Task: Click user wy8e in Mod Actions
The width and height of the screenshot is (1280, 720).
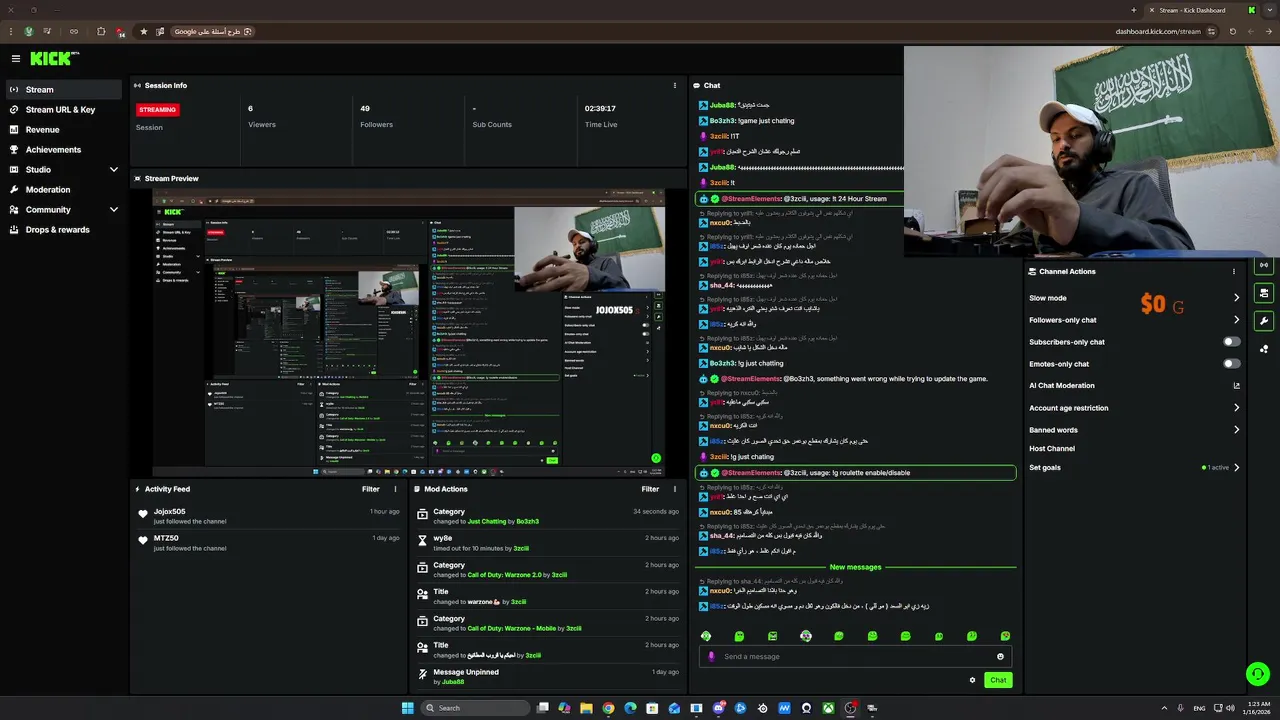Action: pyautogui.click(x=442, y=538)
